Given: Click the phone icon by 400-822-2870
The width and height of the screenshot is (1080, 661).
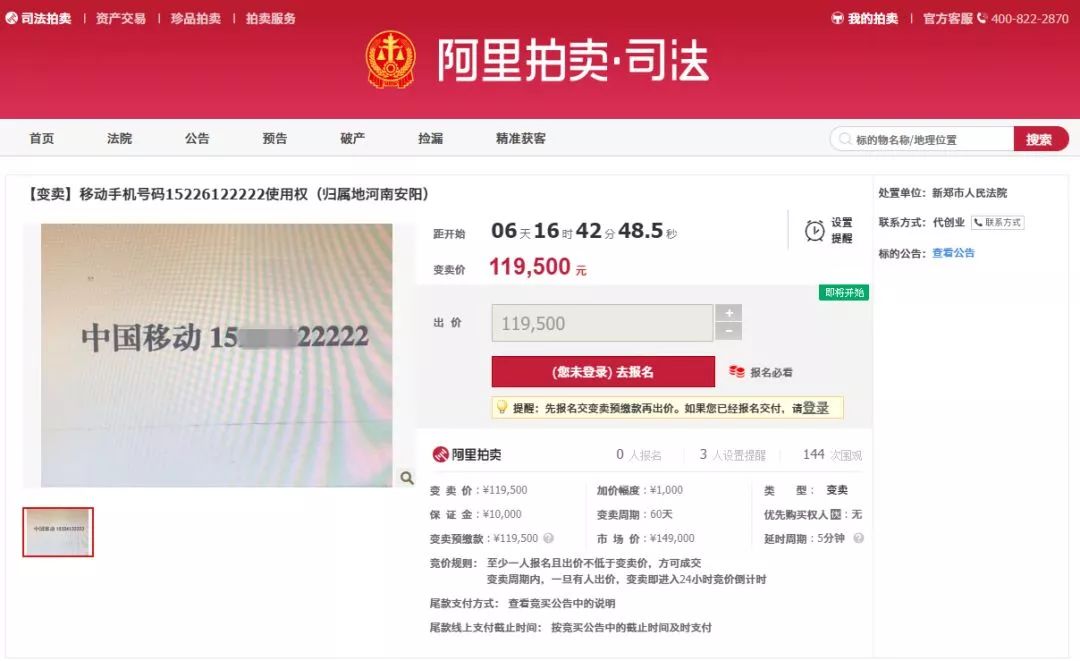Looking at the screenshot, I should pyautogui.click(x=982, y=18).
